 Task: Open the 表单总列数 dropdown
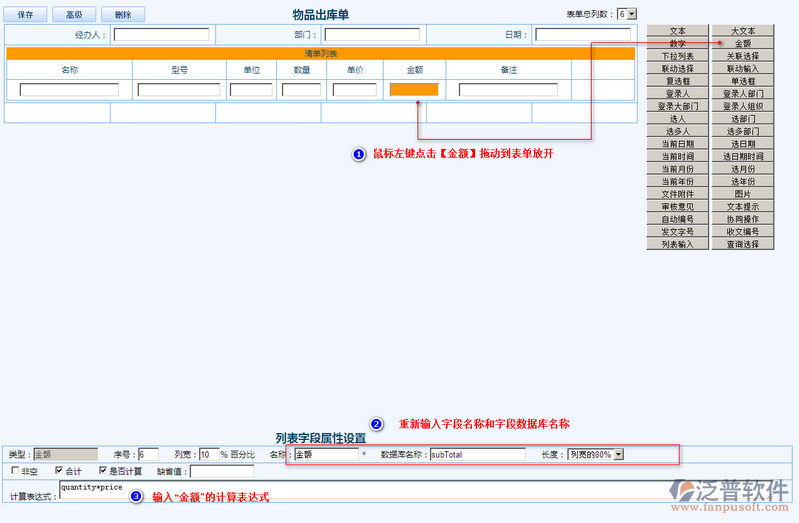626,14
